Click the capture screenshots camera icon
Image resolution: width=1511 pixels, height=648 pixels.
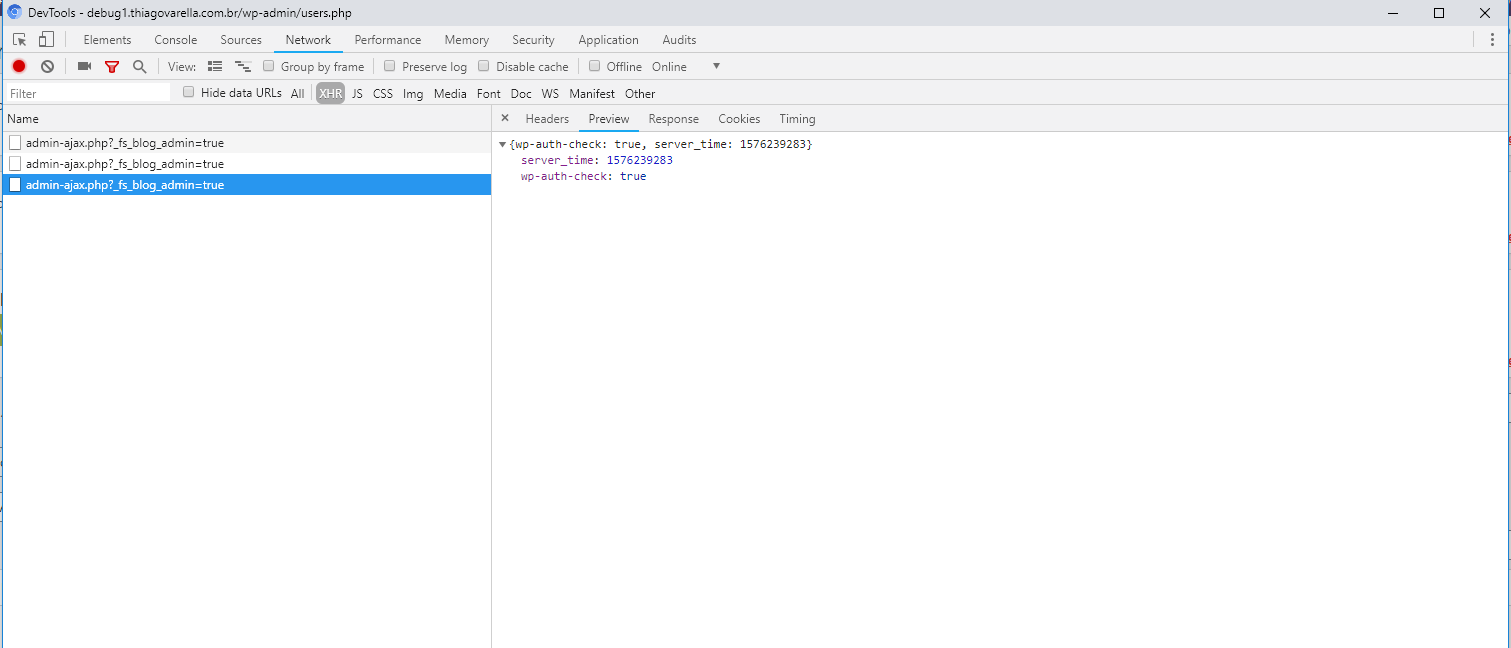(x=84, y=66)
